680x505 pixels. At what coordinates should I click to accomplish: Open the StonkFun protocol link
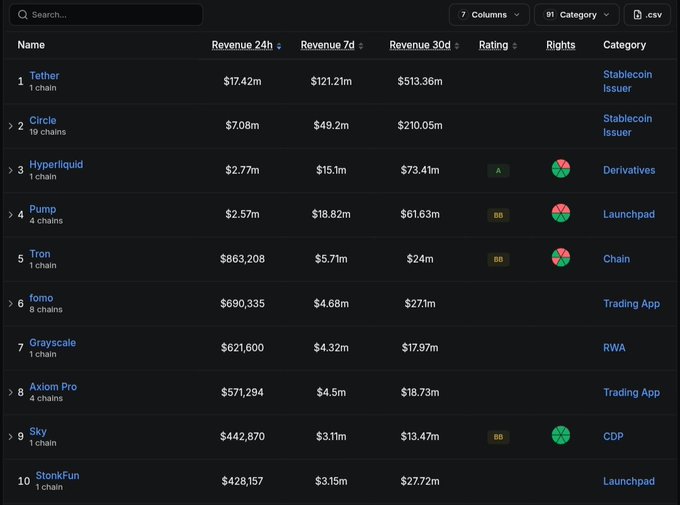click(57, 475)
